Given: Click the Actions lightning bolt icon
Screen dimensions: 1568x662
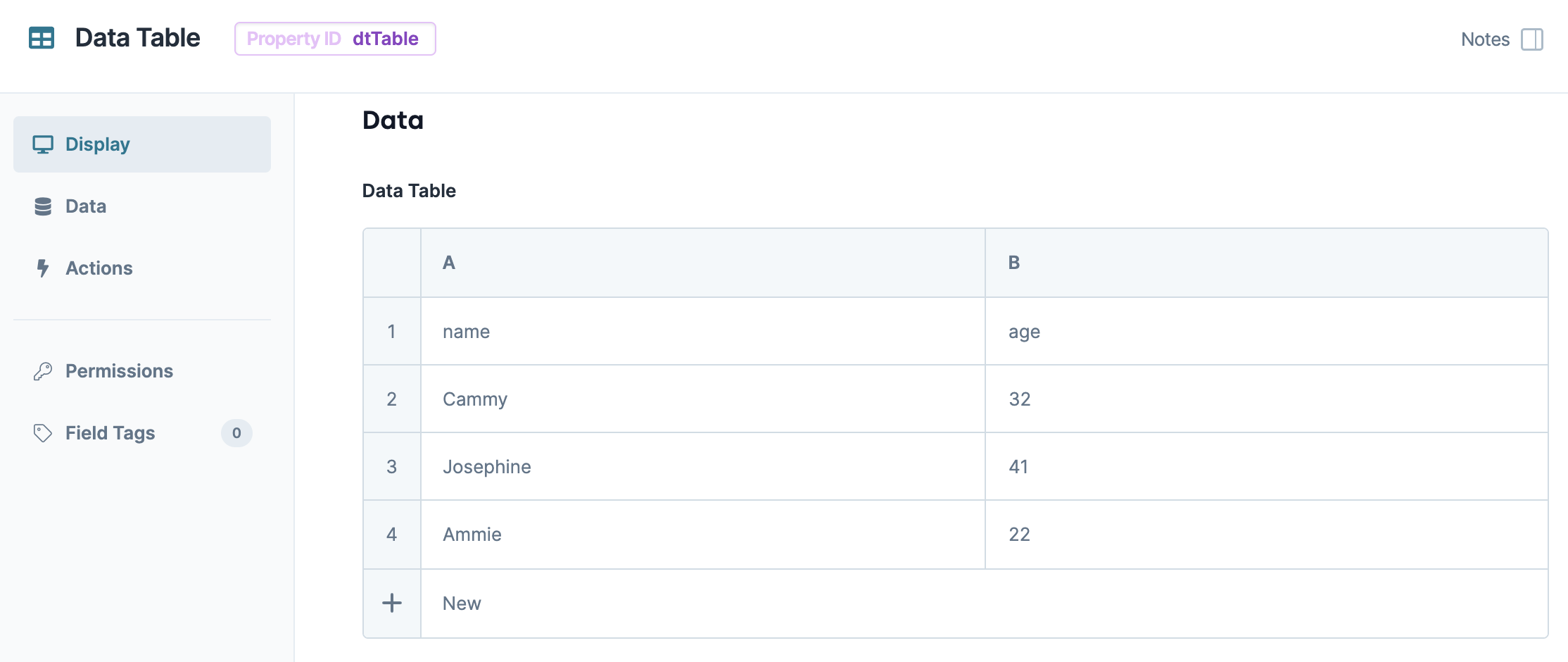Looking at the screenshot, I should (x=43, y=268).
